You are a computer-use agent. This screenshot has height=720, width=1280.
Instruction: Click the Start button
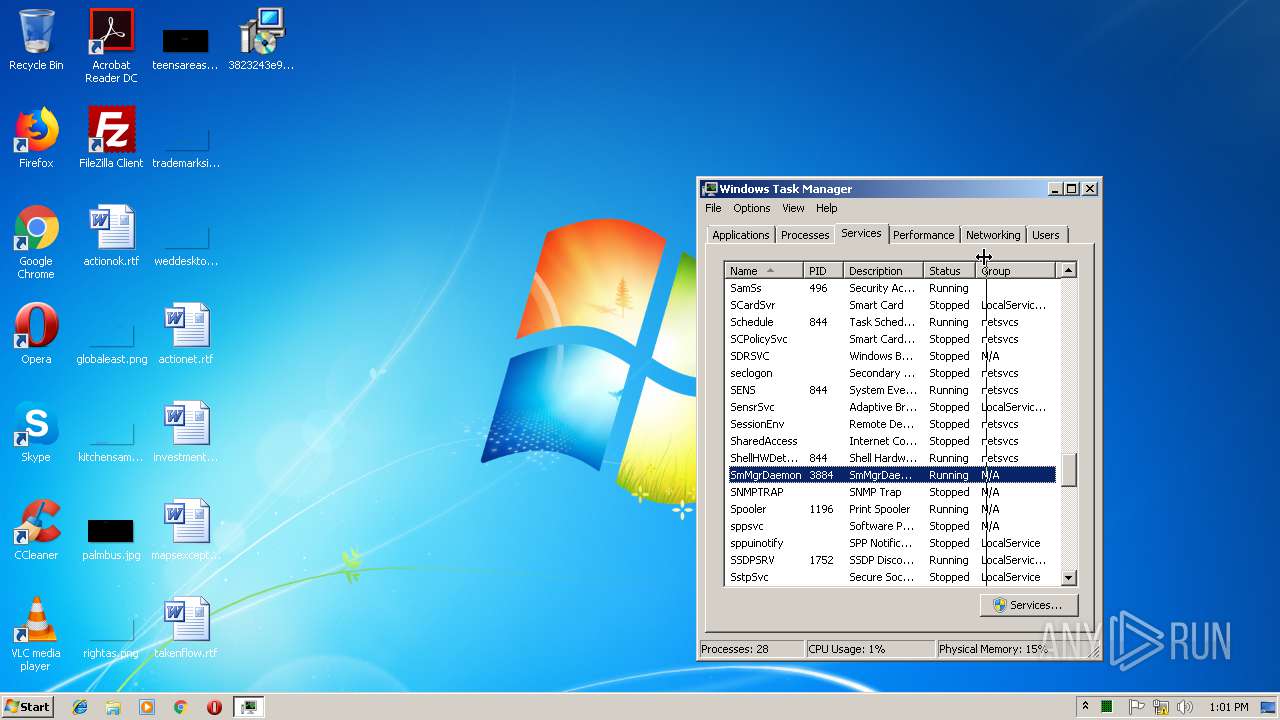click(x=27, y=707)
